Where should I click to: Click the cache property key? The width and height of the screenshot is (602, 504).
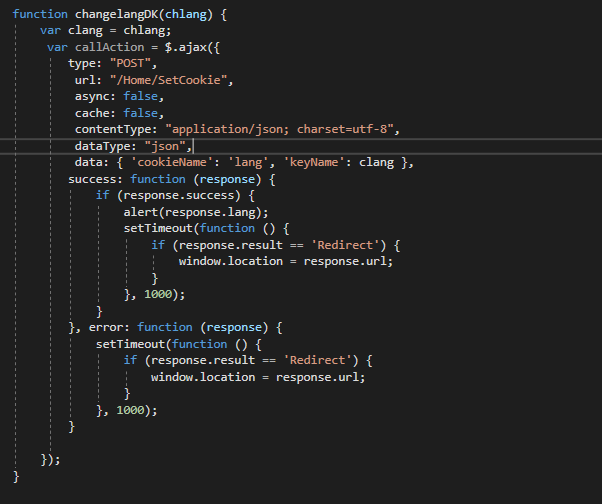pyautogui.click(x=92, y=113)
